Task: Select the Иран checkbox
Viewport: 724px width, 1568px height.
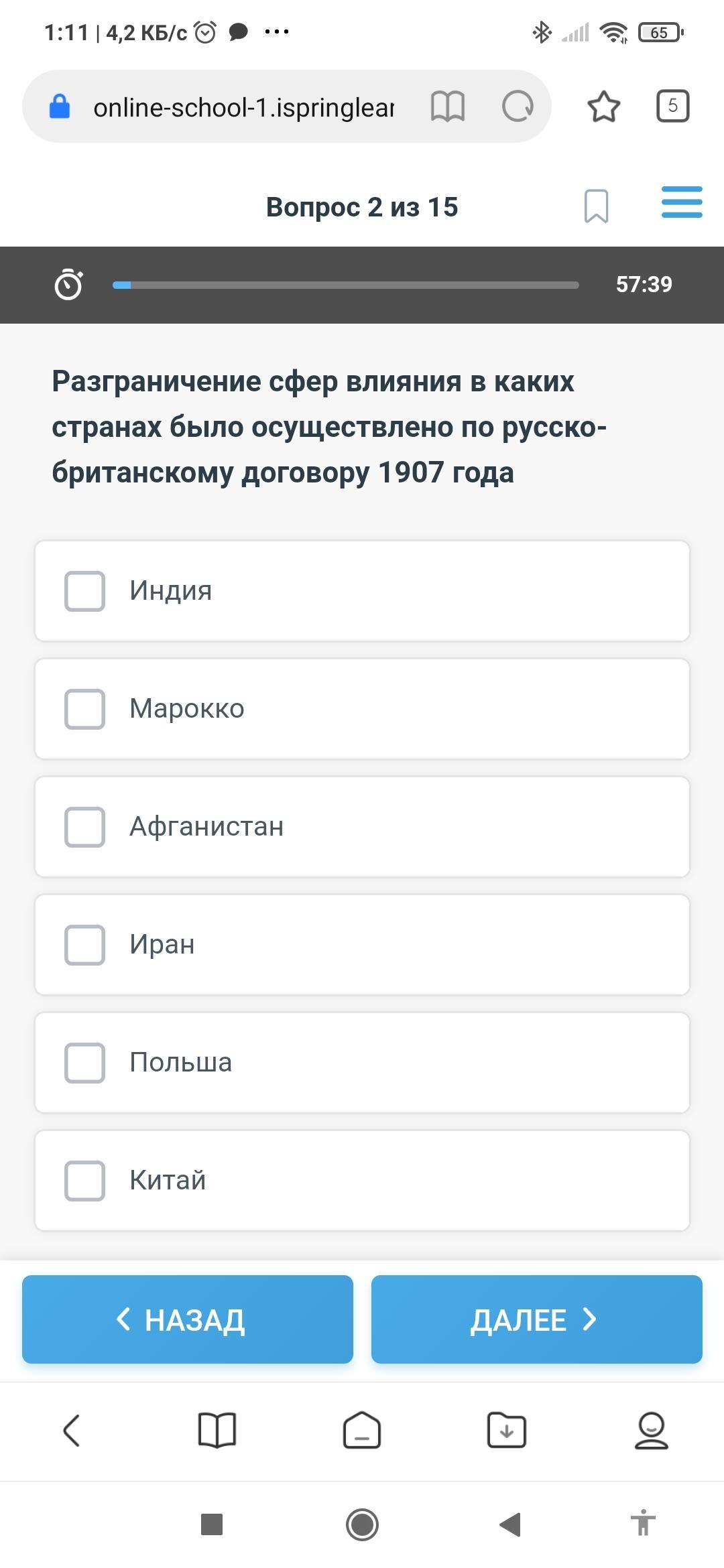Action: (x=85, y=945)
